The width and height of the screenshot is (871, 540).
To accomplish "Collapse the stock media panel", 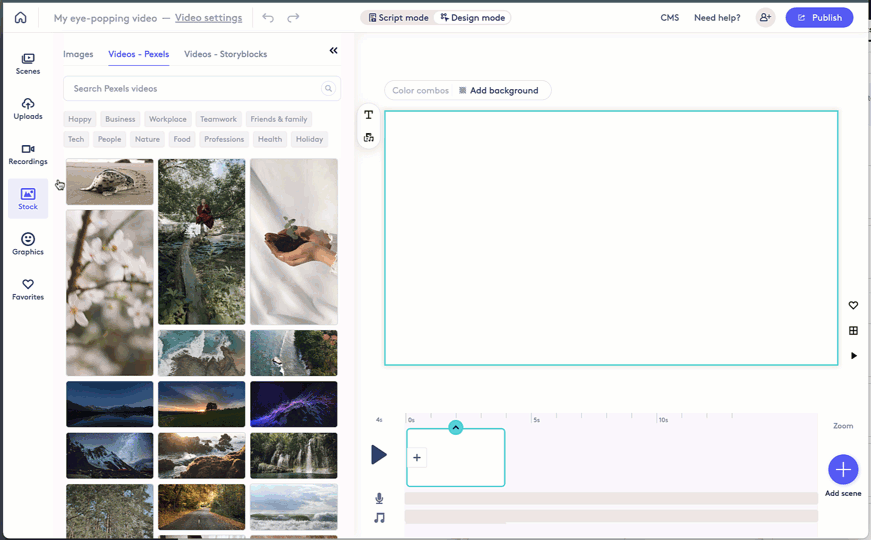I will [x=334, y=51].
